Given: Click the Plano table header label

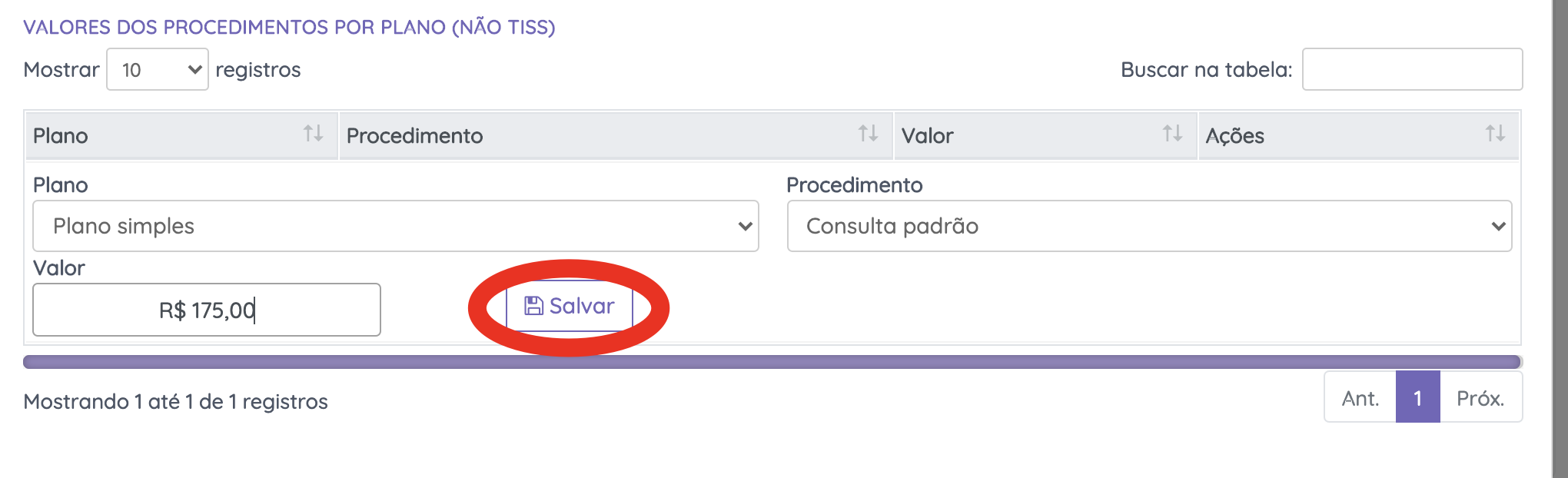Looking at the screenshot, I should (x=61, y=136).
